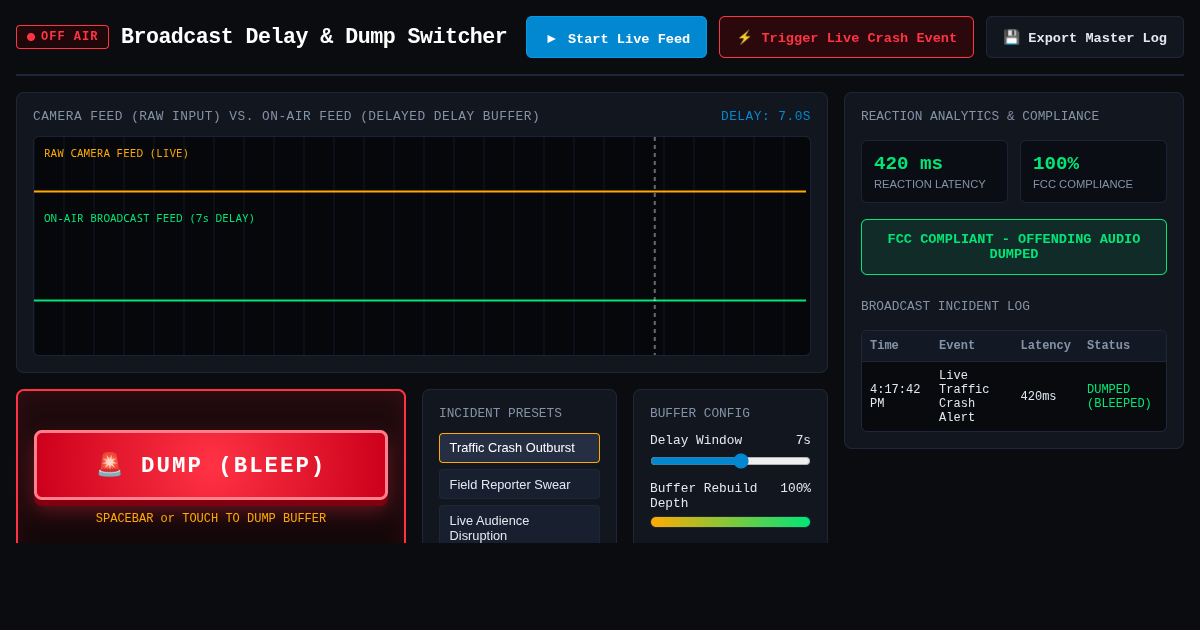
Task: Click the RAW CAMERA FEED (LIVE) label
Action: (x=116, y=154)
